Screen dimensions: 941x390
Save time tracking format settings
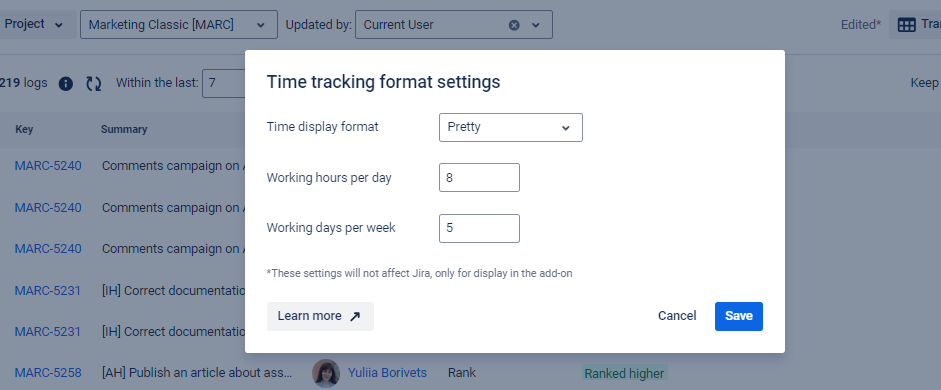[x=739, y=316]
